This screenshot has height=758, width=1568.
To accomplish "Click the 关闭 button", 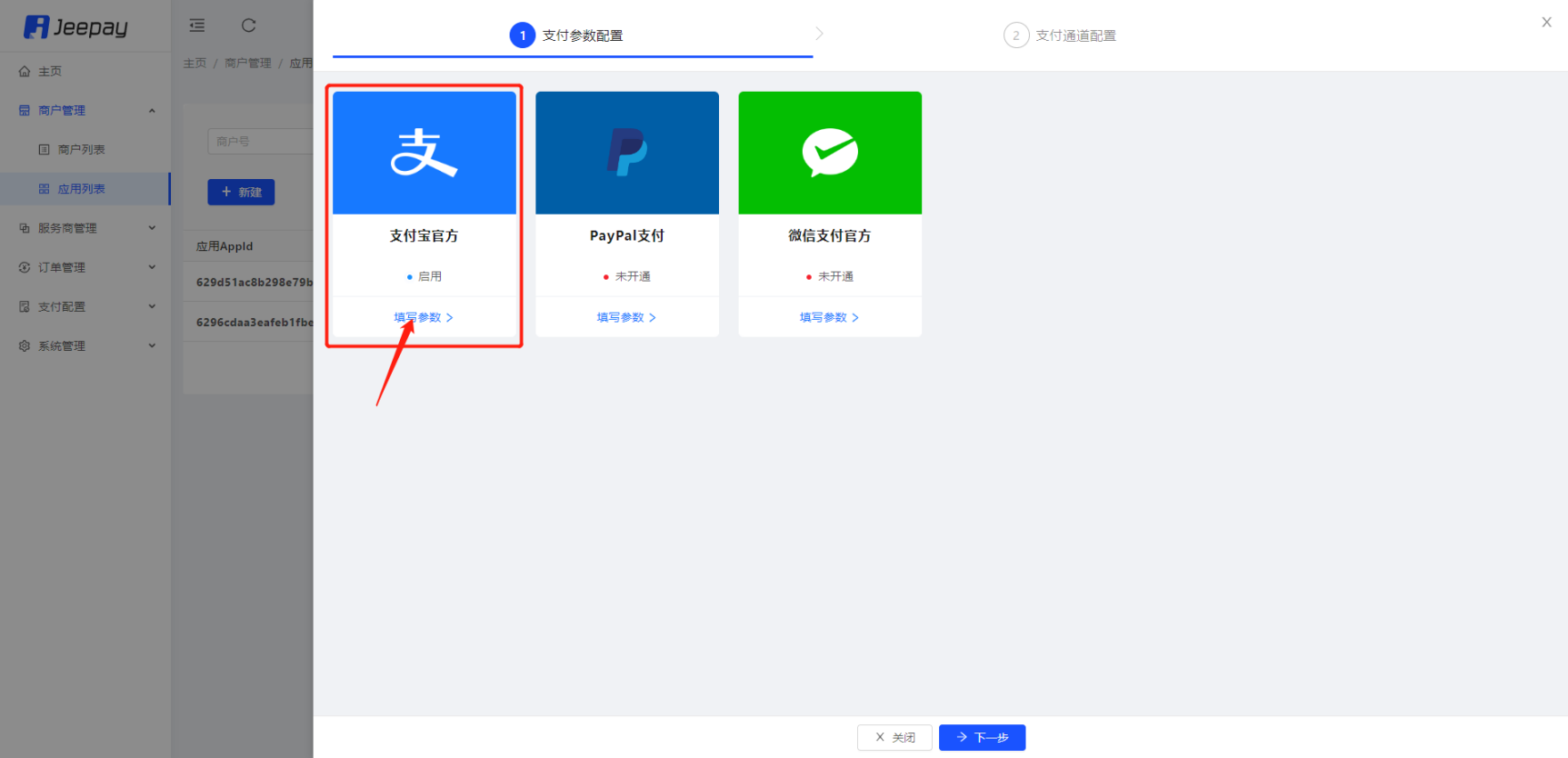I will (894, 737).
